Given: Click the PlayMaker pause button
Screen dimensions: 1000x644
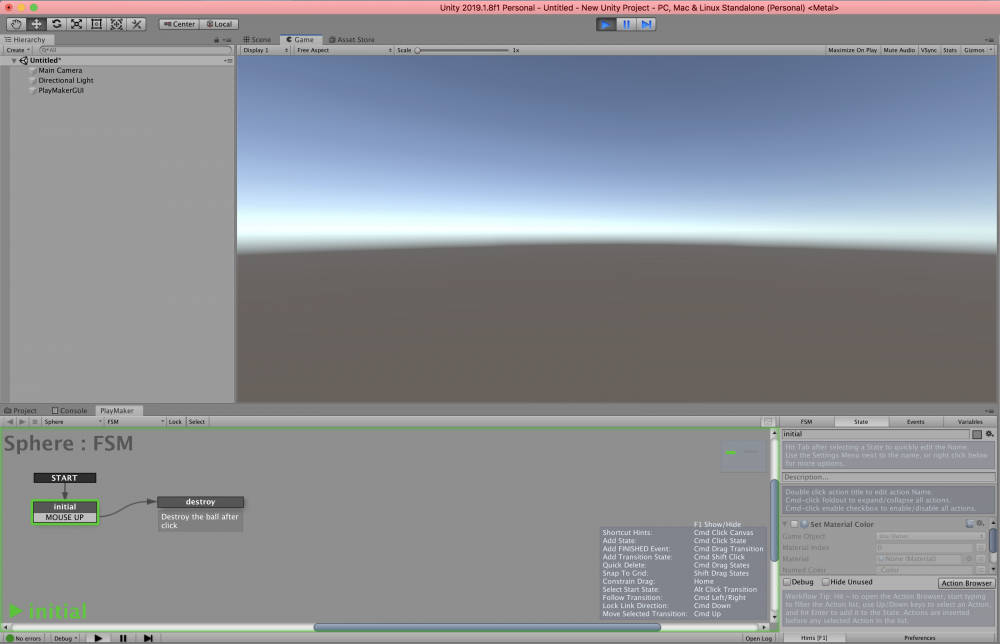Looking at the screenshot, I should click(x=123, y=638).
